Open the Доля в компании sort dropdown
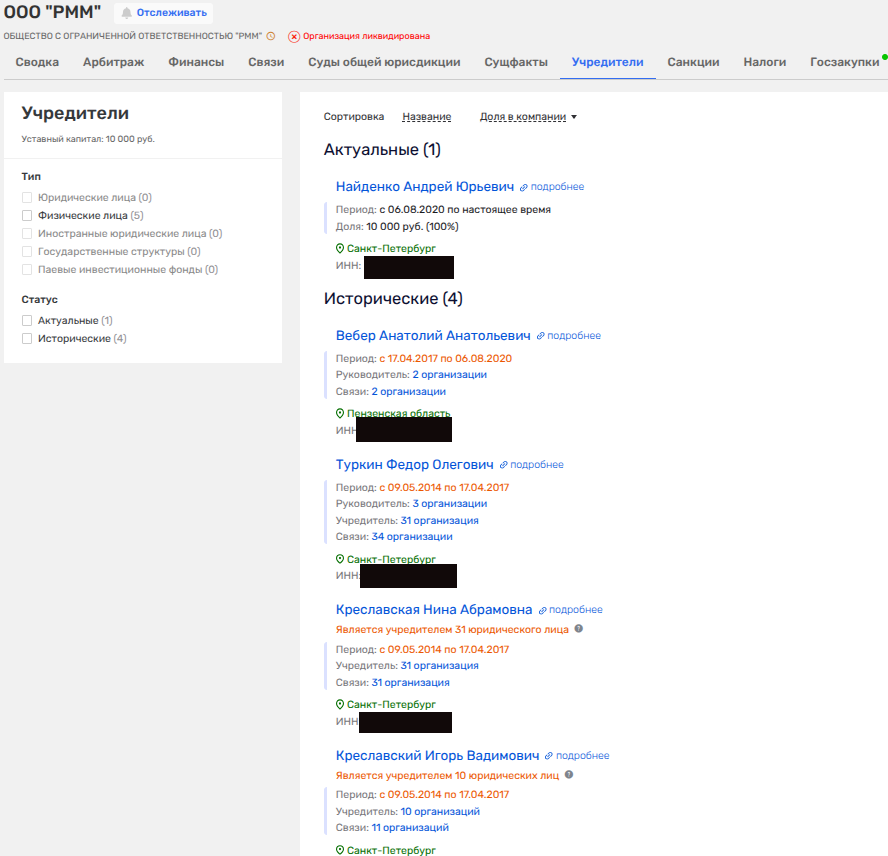 tap(528, 117)
